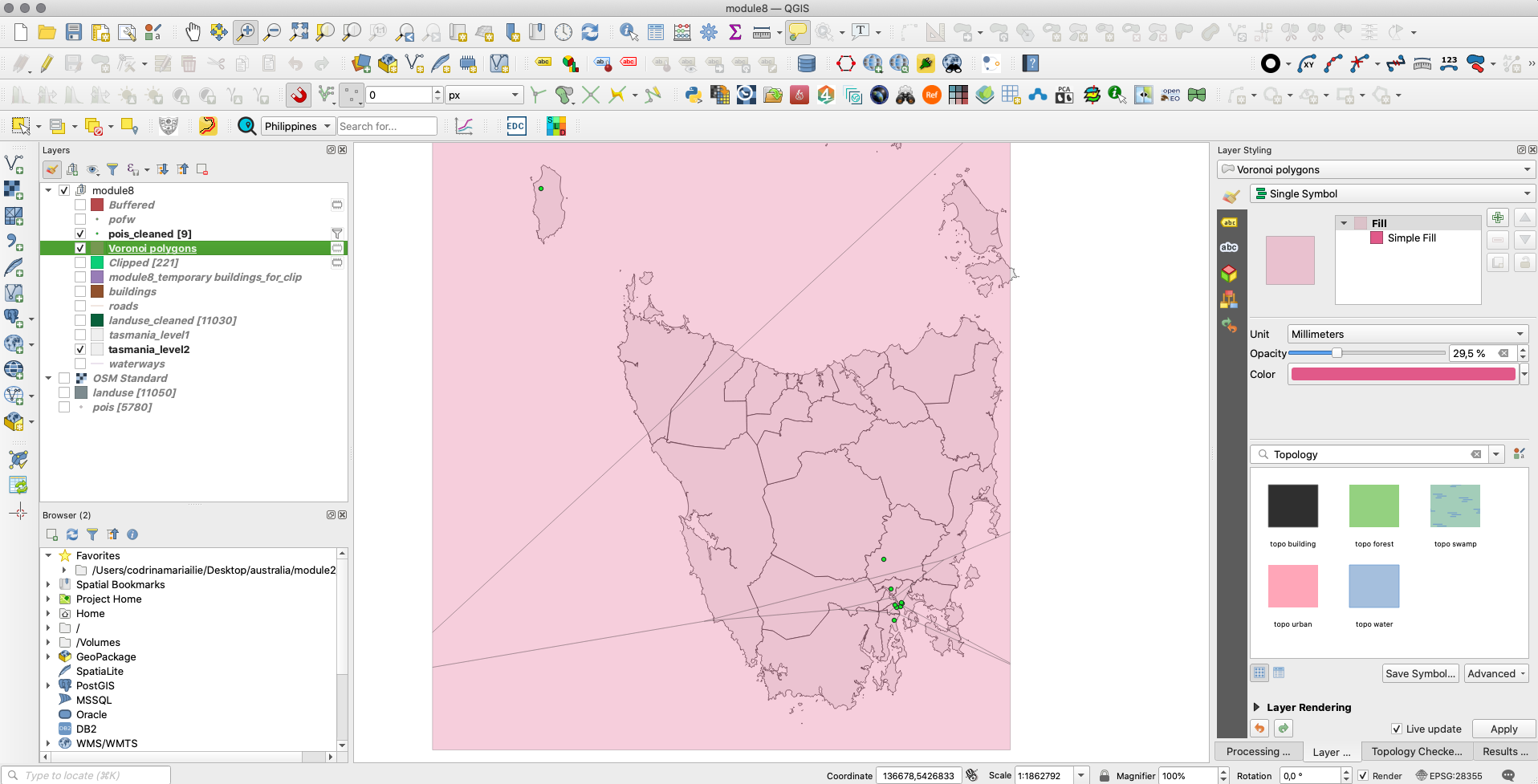1538x784 pixels.
Task: Click the Opacity slider handle
Action: point(1337,353)
